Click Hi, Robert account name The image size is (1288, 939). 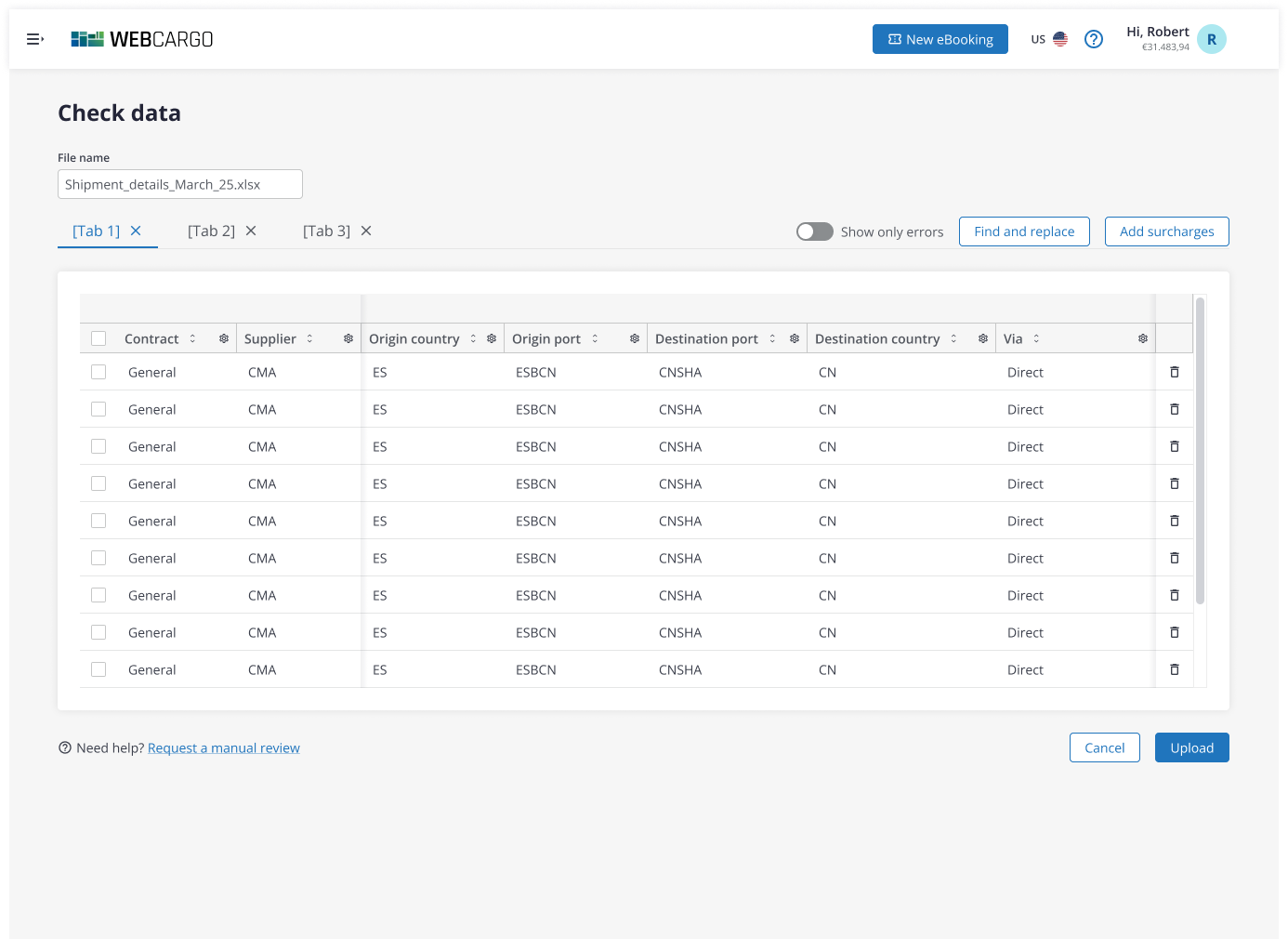click(1158, 32)
